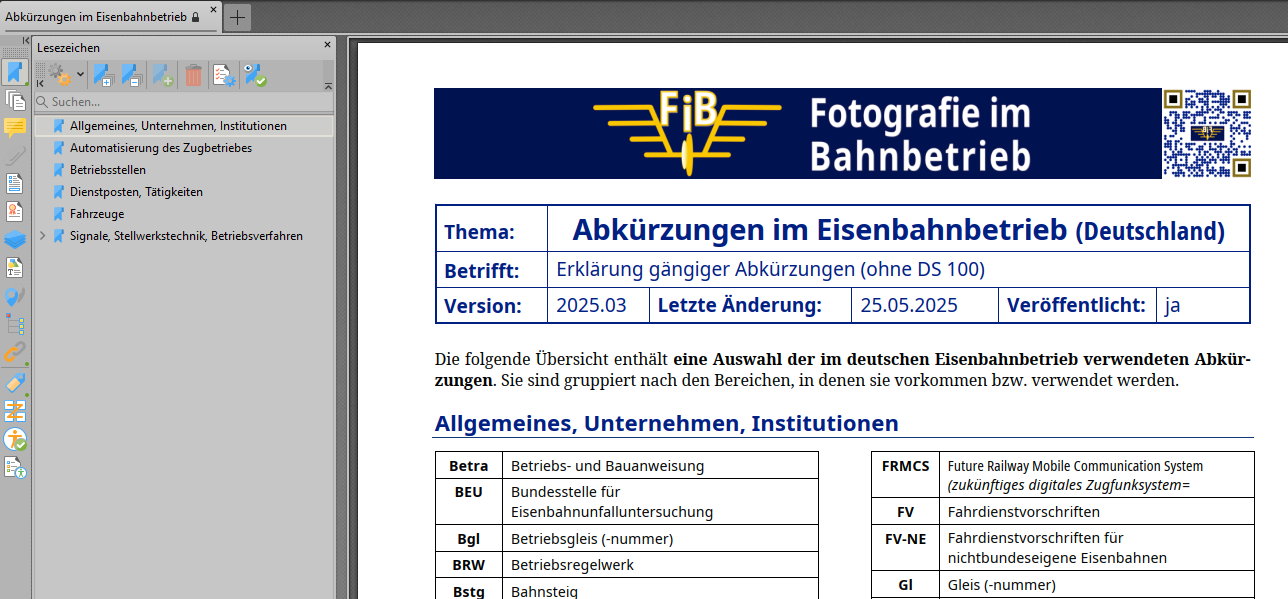
Task: Go to bookmark Signale, Stellwerkstechnik, Betriebsverfahren
Action: tap(186, 236)
